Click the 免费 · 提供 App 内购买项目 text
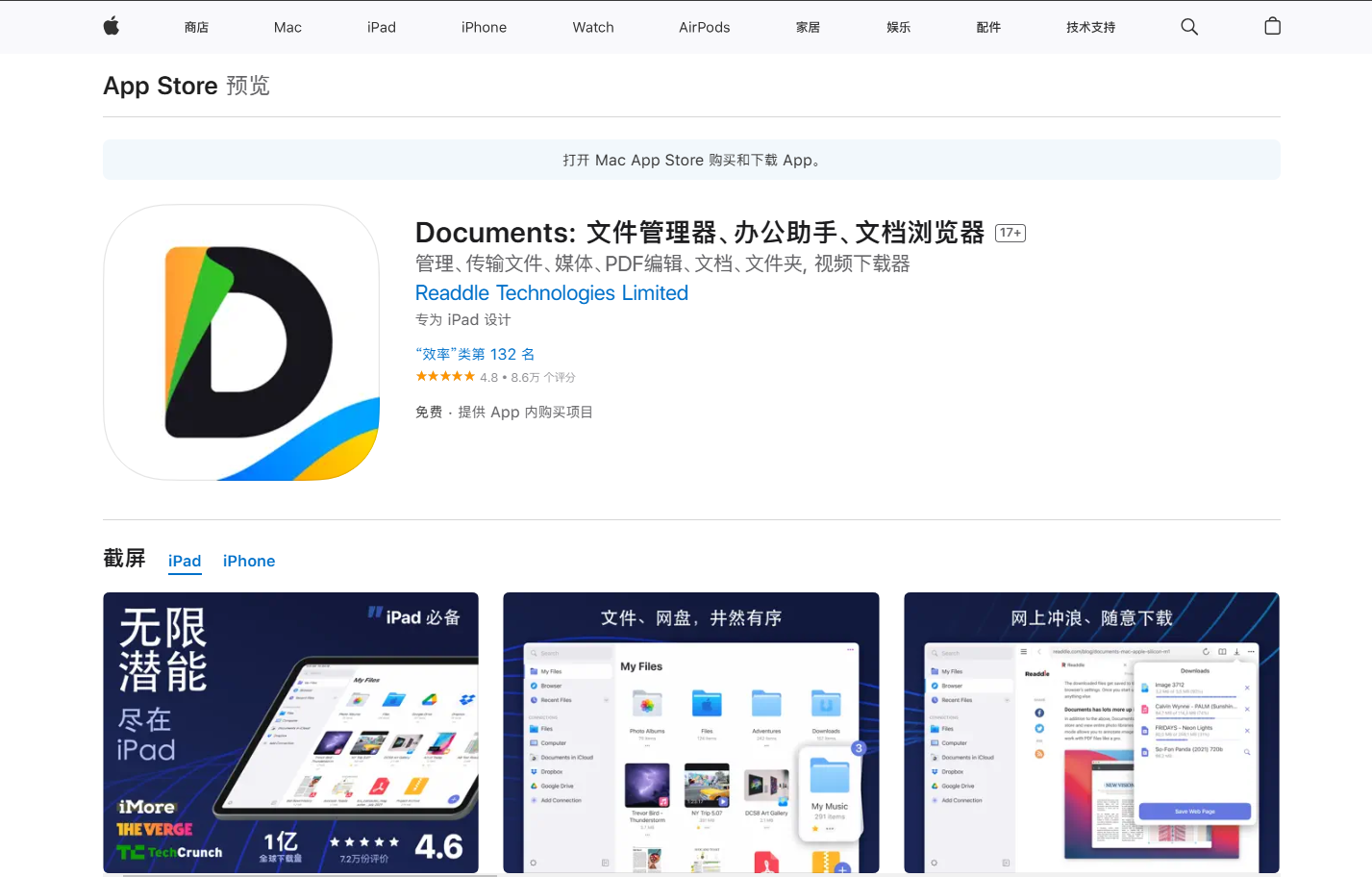The image size is (1372, 877). pos(504,412)
